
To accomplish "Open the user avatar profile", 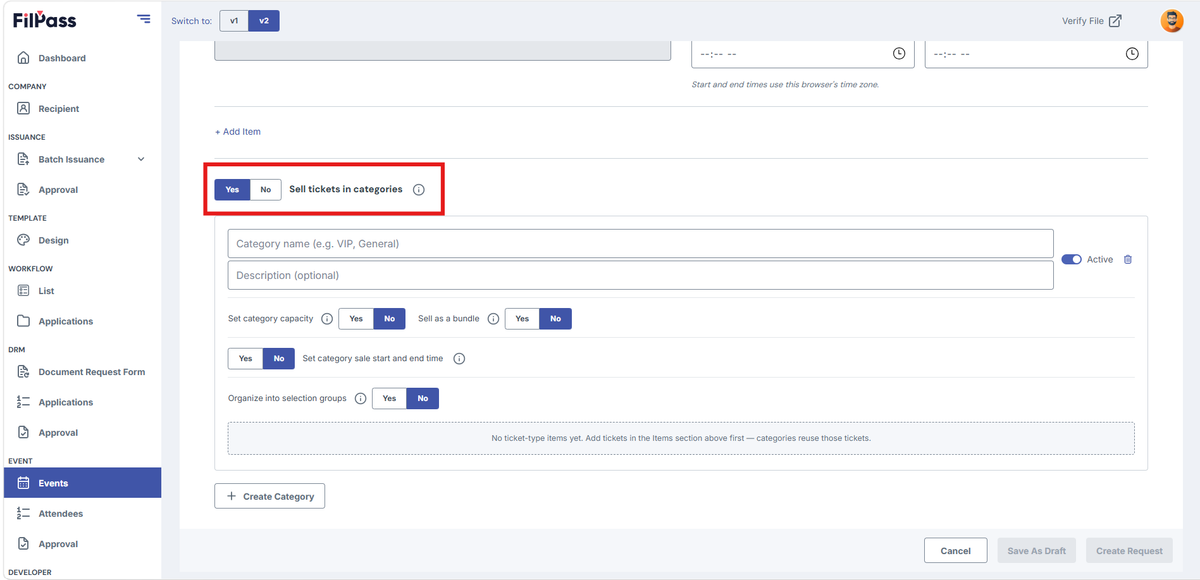I will pos(1171,20).
